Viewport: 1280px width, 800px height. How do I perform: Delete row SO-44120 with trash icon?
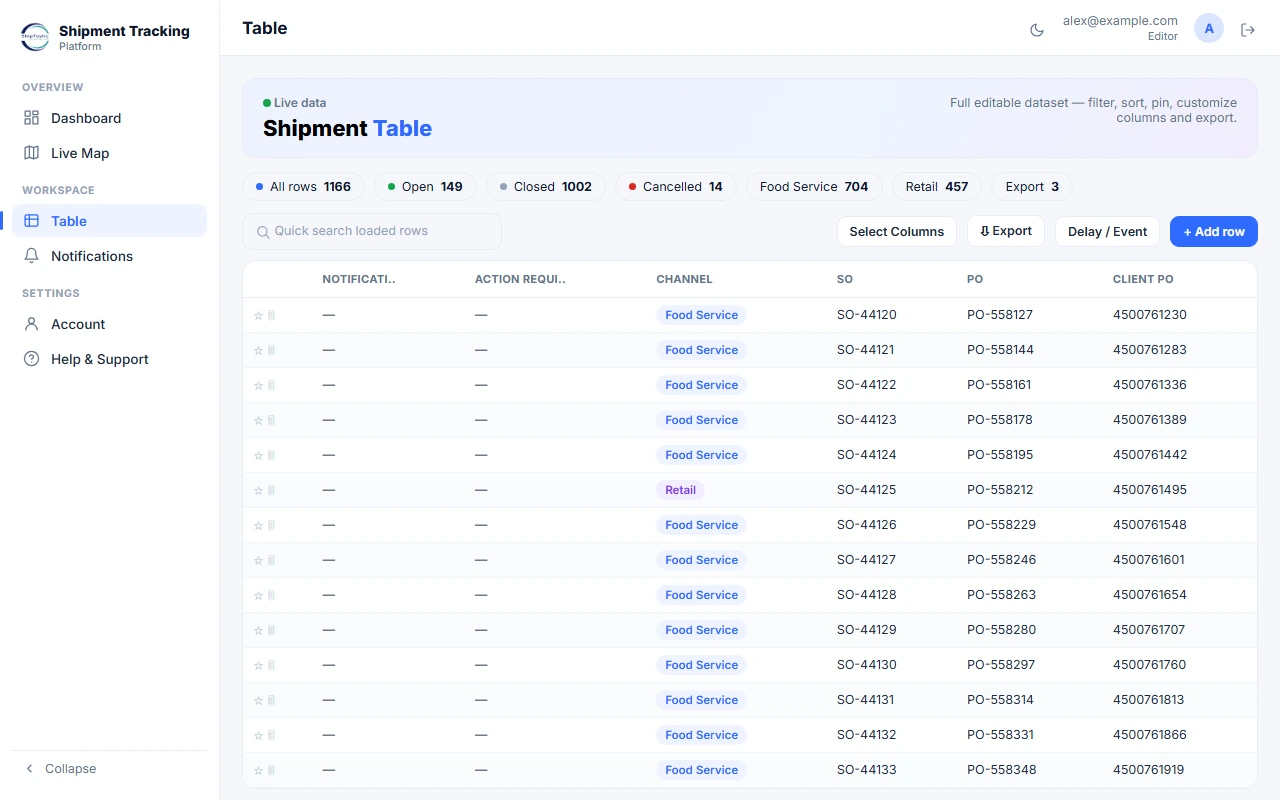(x=271, y=315)
